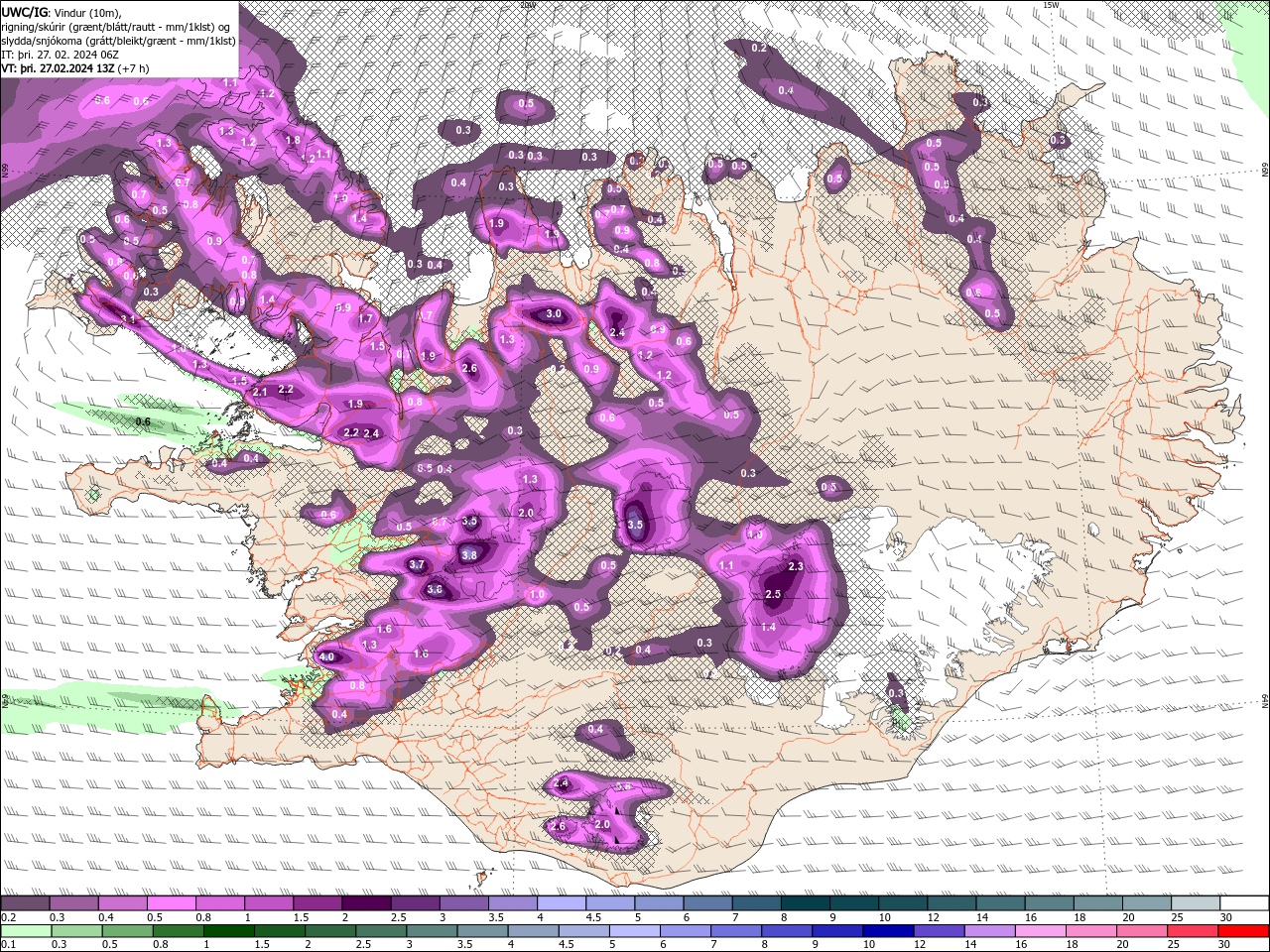This screenshot has width=1270, height=952.
Task: Click the 1.8 value in the Westfjords
Action: click(x=293, y=141)
